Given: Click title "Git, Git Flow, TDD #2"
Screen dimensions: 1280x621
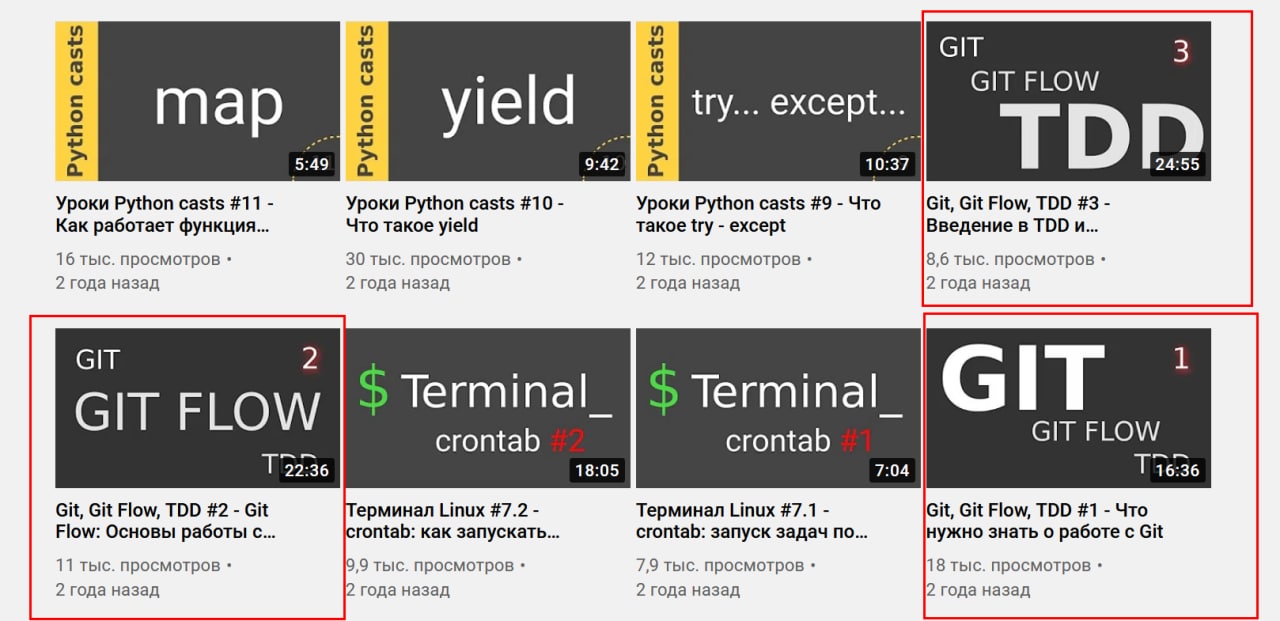Looking at the screenshot, I should [x=166, y=521].
